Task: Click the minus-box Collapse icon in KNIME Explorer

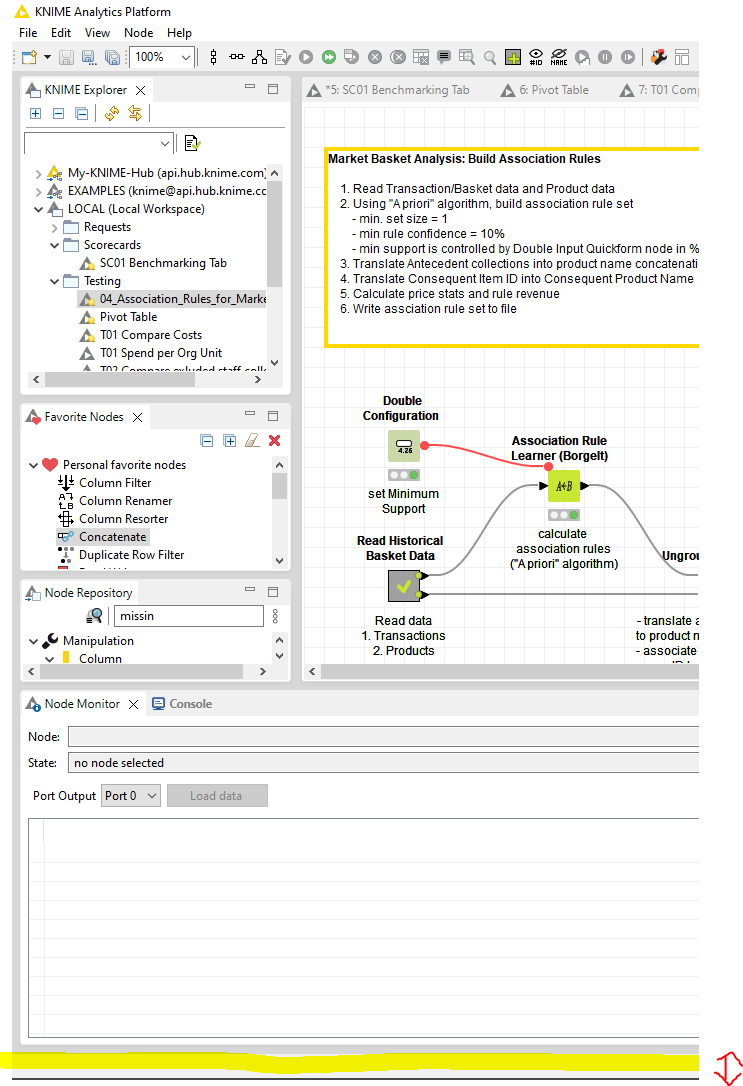Action: [59, 114]
